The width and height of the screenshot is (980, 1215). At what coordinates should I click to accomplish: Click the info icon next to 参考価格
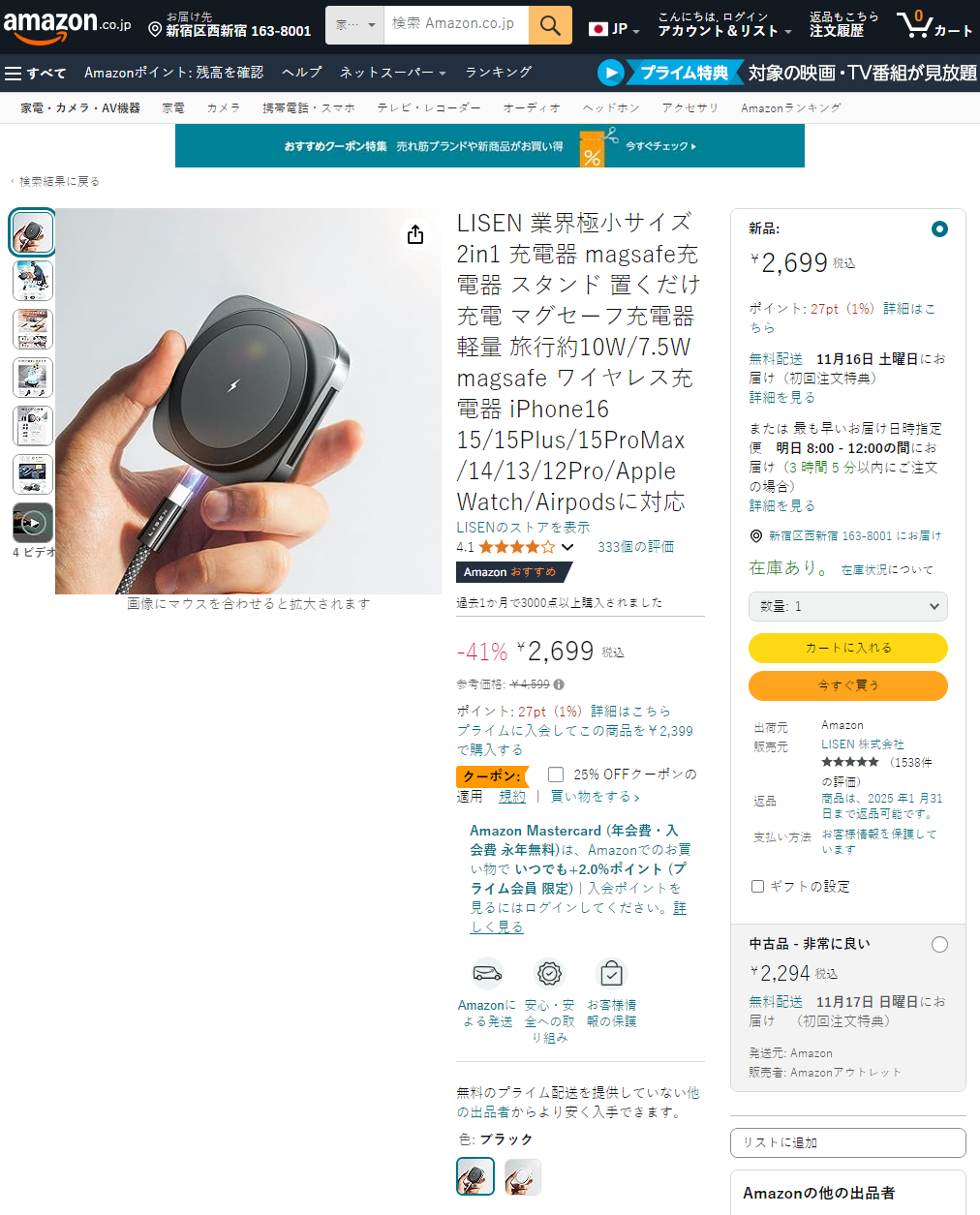pyautogui.click(x=559, y=684)
